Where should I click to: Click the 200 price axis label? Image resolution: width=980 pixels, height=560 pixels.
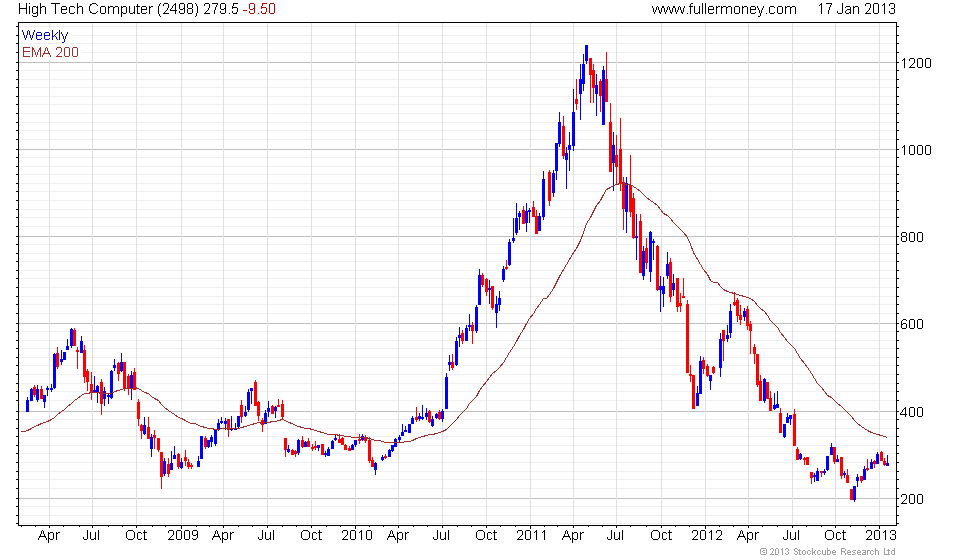point(912,499)
